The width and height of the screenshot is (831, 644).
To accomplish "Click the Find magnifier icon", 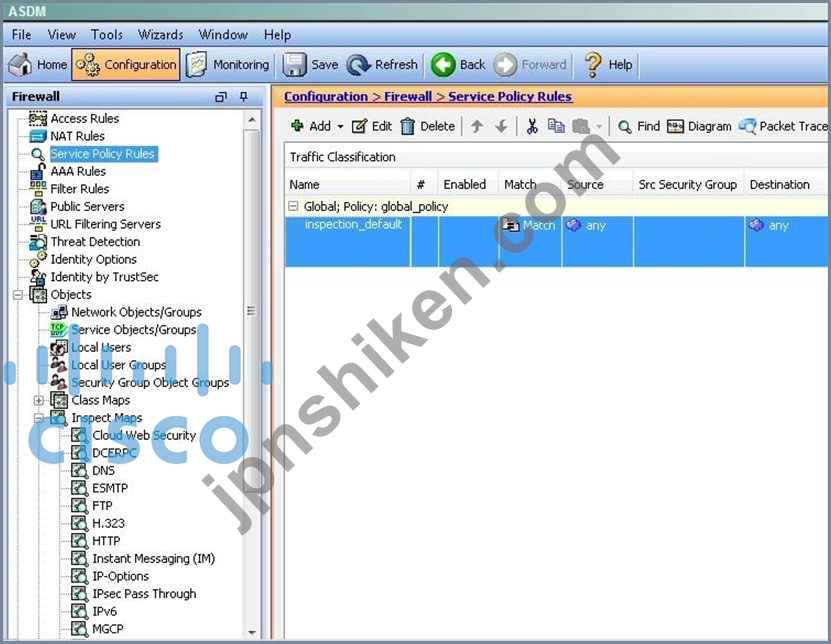I will 625,127.
